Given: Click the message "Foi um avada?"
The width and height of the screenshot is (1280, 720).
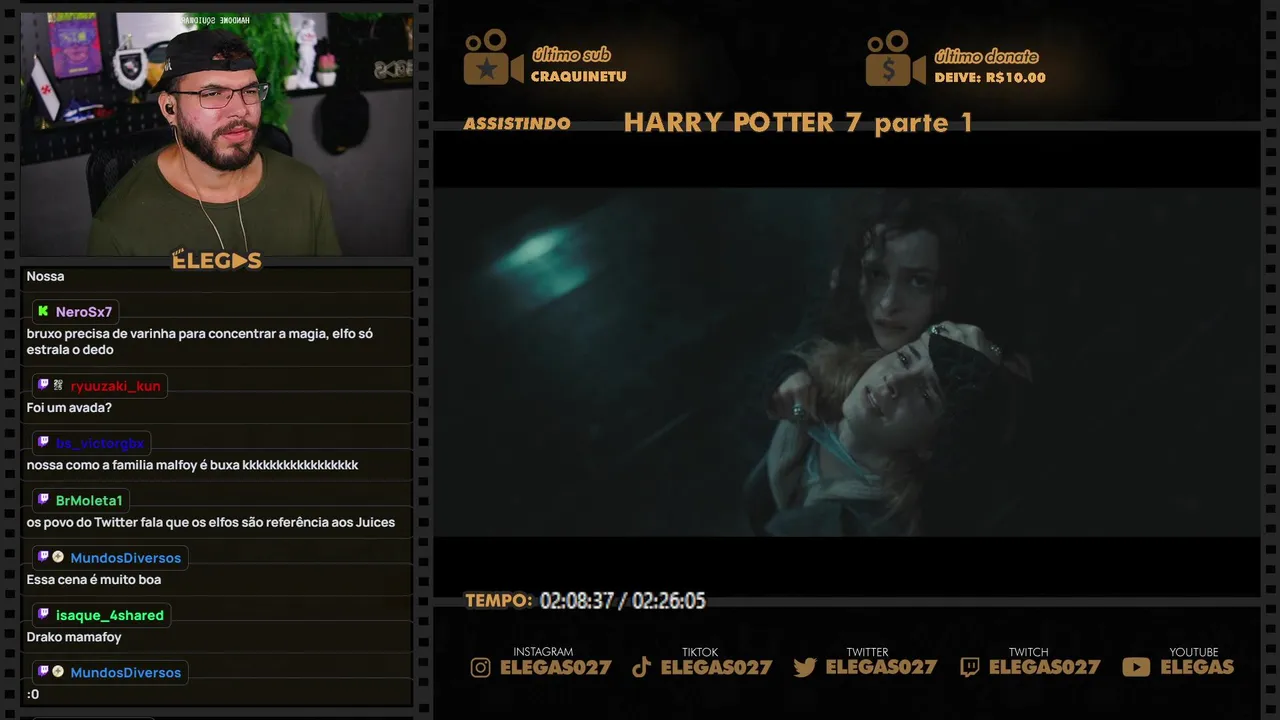Looking at the screenshot, I should point(69,408).
